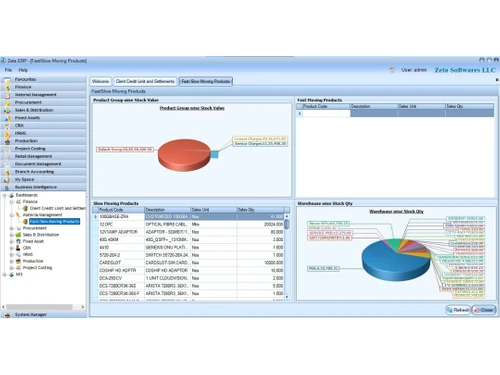Click the Sales & Distribution module icon
Screen dimensions: 500x375
[x=7, y=111]
